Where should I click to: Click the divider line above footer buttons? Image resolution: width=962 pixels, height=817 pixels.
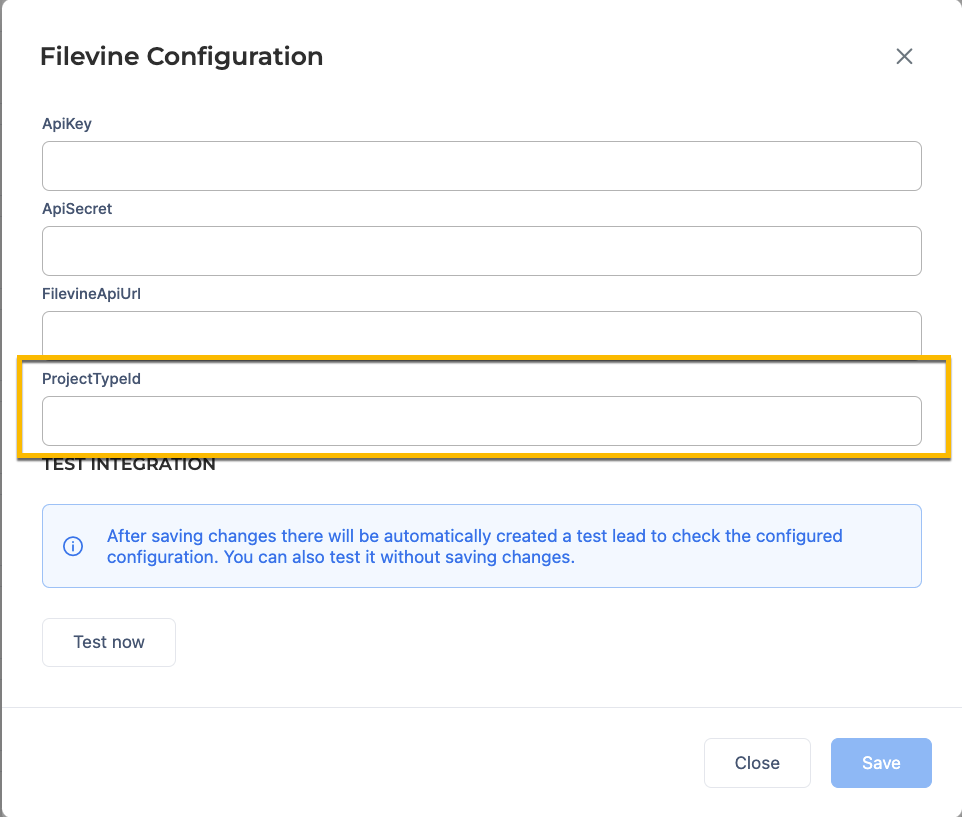(x=481, y=707)
